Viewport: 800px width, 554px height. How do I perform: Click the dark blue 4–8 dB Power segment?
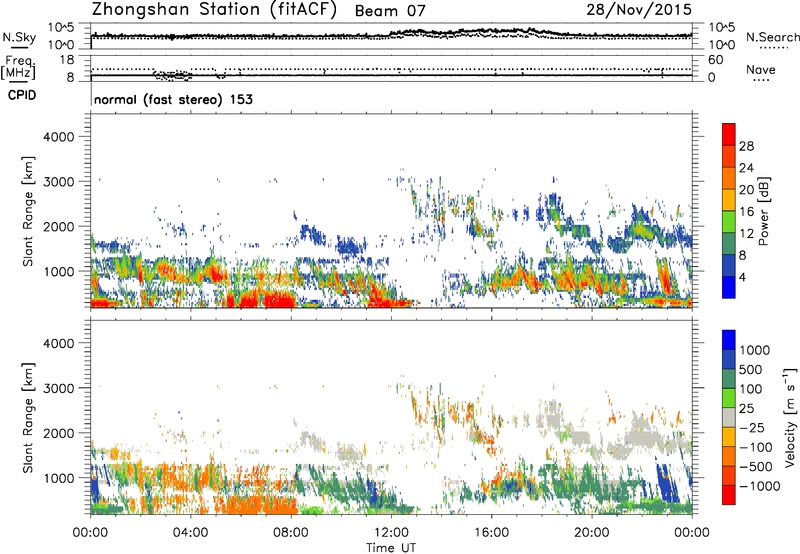tap(729, 266)
